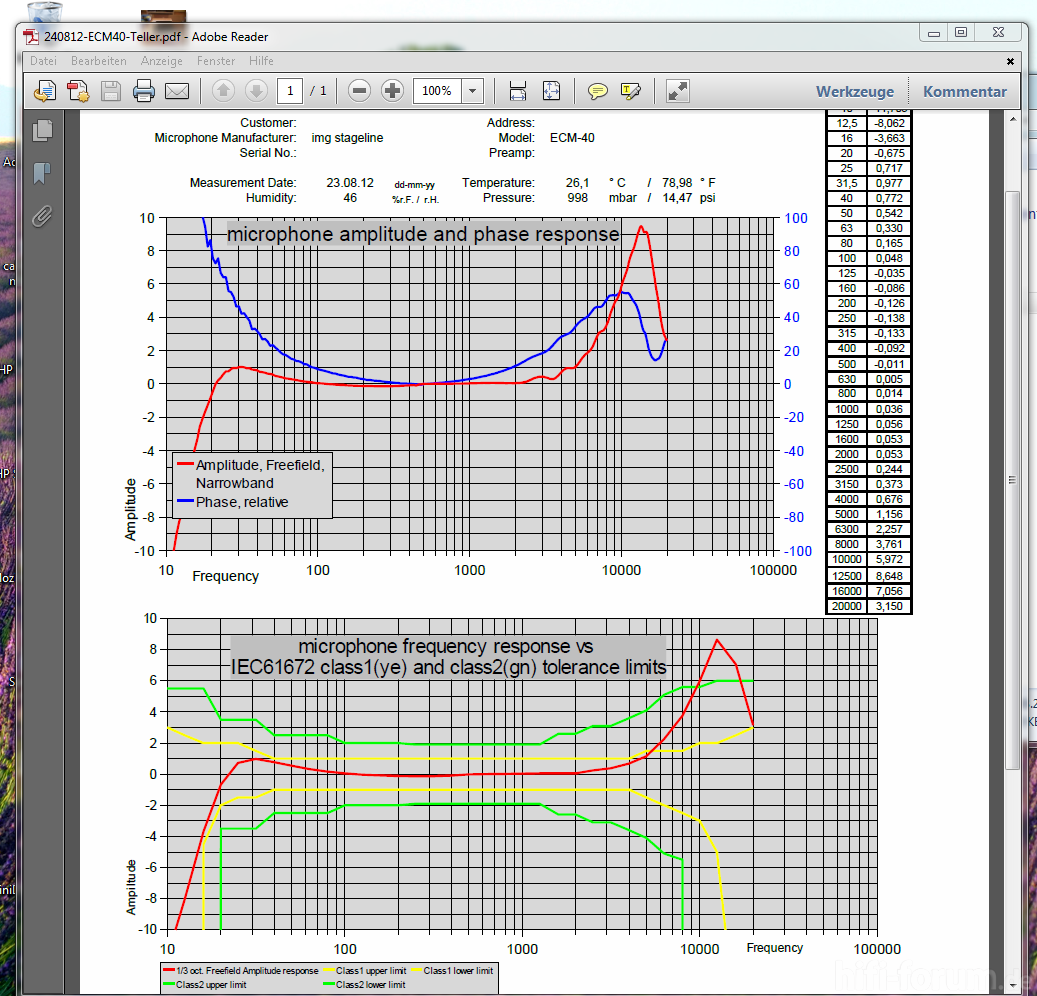1037x996 pixels.
Task: Open the Datei menu
Action: tap(43, 61)
